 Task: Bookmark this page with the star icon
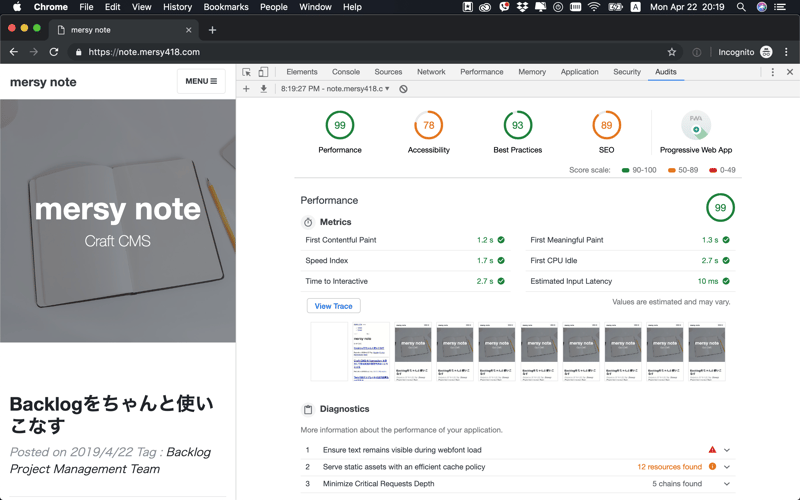click(672, 52)
